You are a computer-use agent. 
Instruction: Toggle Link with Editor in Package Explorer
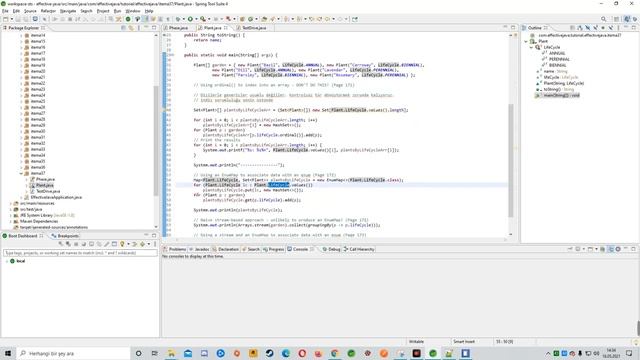(131, 28)
